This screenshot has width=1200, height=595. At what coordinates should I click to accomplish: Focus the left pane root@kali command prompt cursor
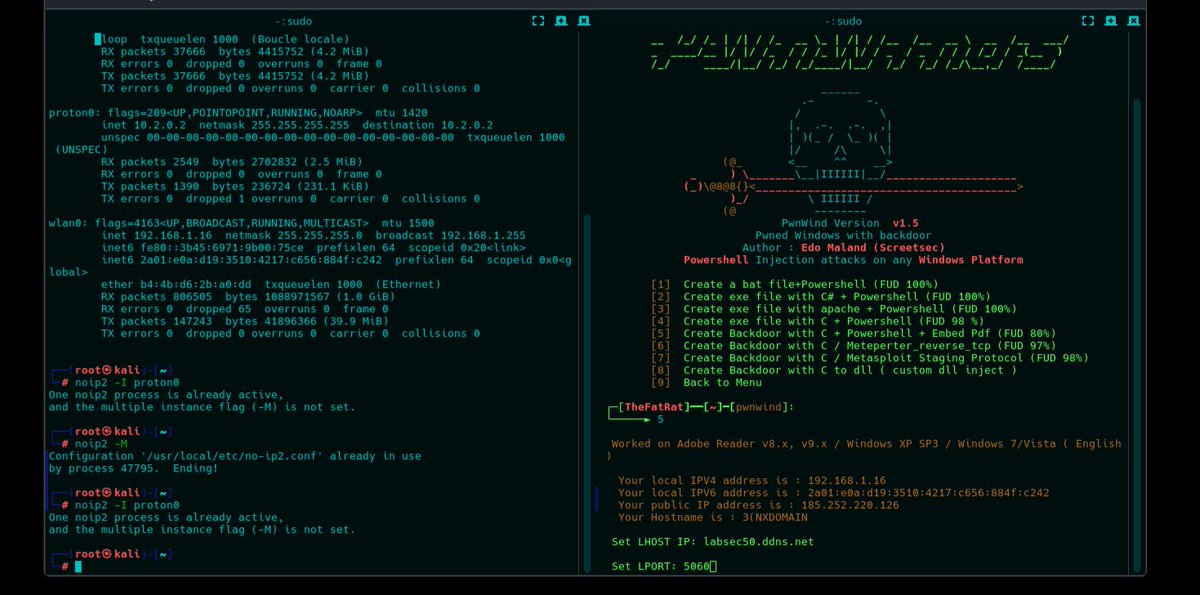pyautogui.click(x=78, y=567)
